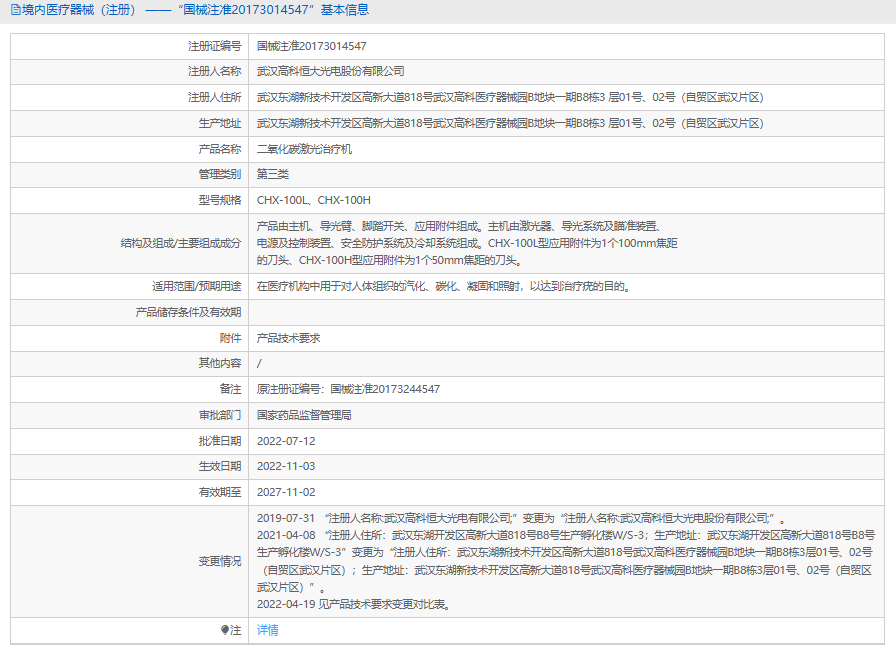Screen dimensions: 896x653
Task: Click the 2019-07-31 change record line
Action: point(521,518)
